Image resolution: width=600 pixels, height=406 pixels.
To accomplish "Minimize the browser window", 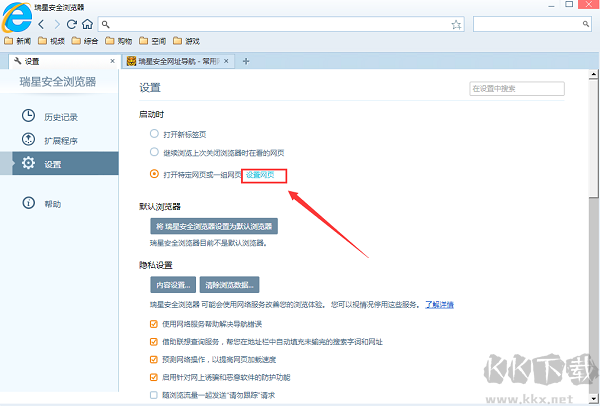I will (x=551, y=6).
